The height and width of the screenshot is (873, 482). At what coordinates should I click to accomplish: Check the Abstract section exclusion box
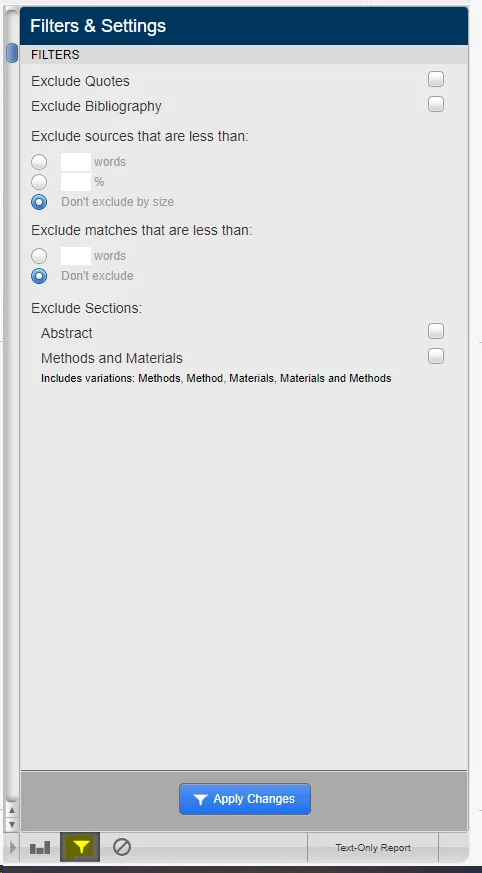click(436, 331)
